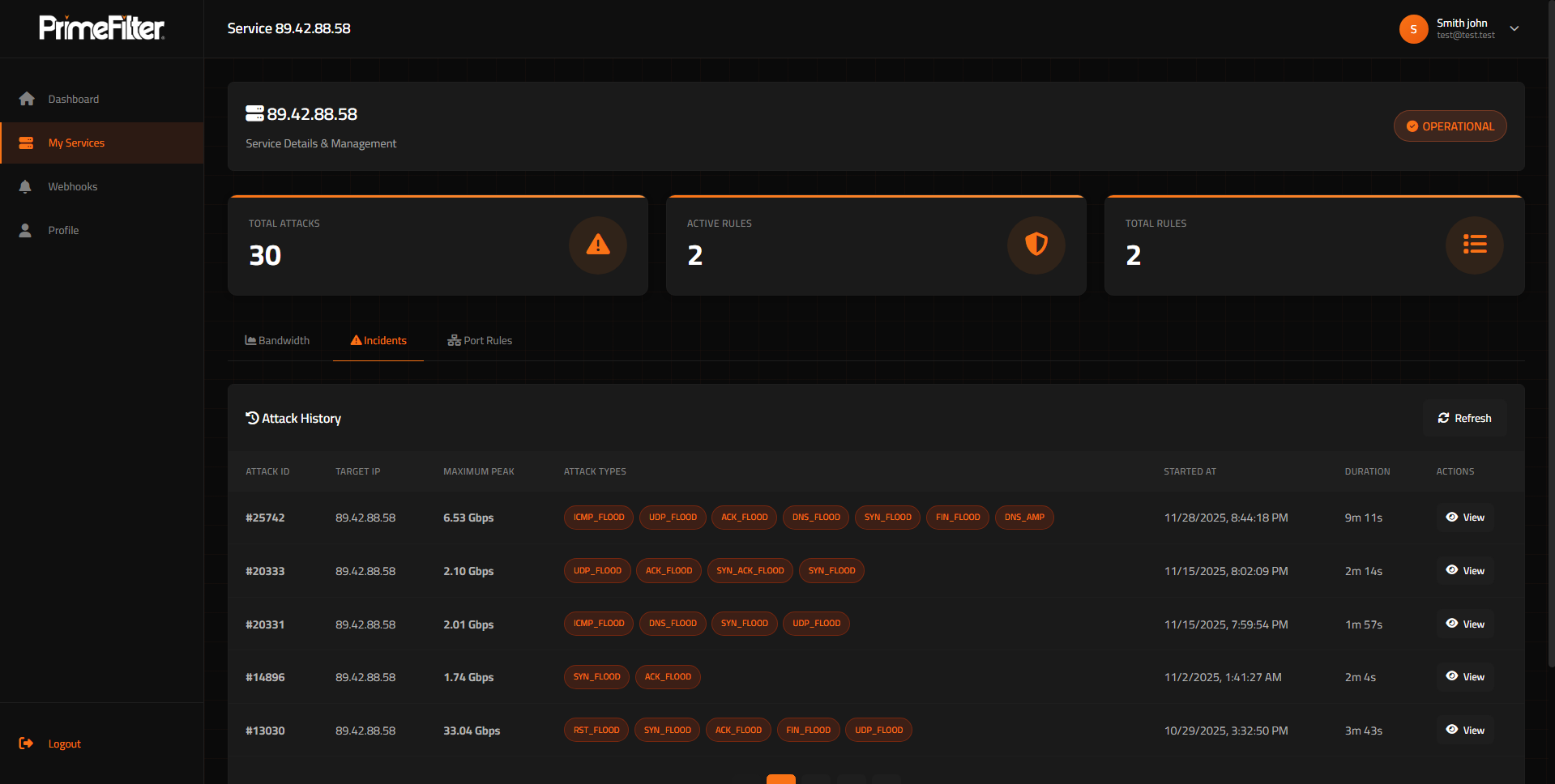Select the Dashboard home icon
1555x784 pixels.
[x=27, y=98]
